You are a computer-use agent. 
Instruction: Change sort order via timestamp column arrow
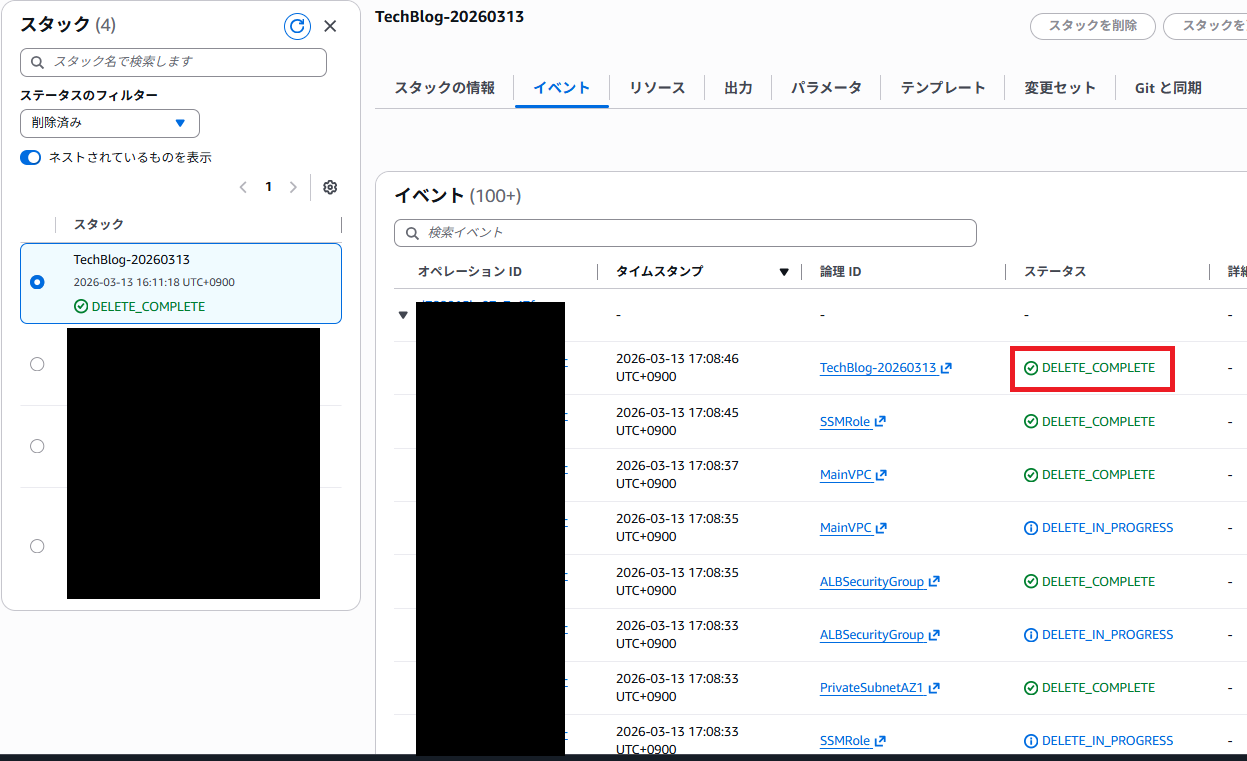tap(784, 271)
